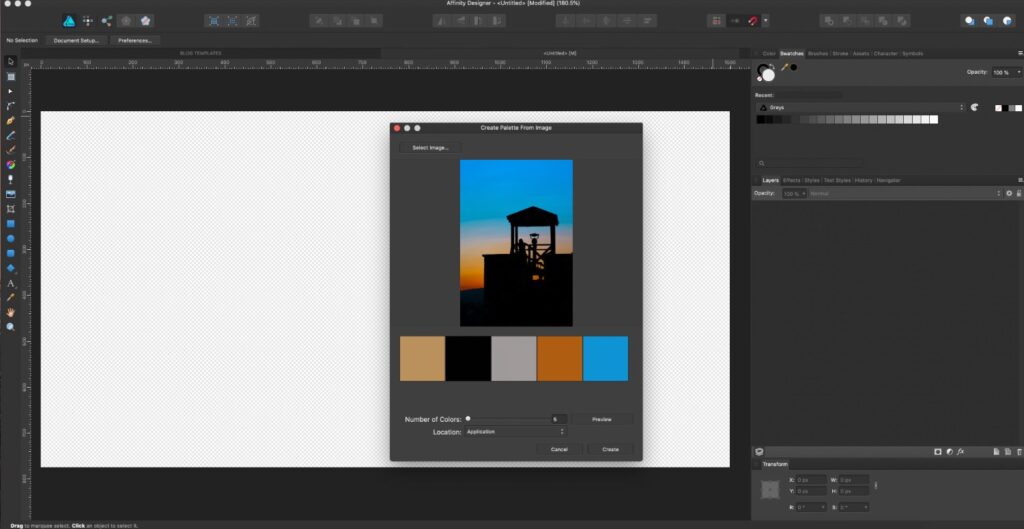Click the eyedropper in Swatches panel

(x=784, y=67)
